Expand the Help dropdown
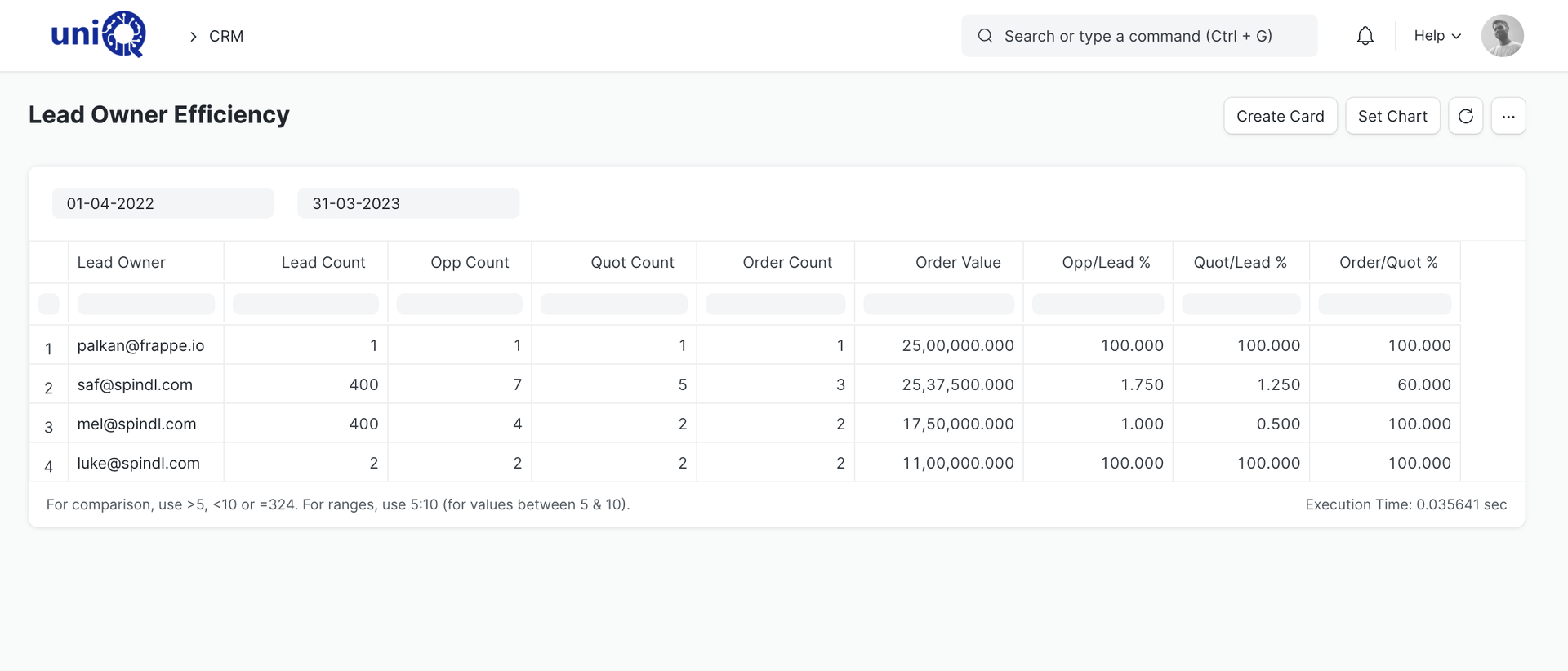 click(1437, 36)
